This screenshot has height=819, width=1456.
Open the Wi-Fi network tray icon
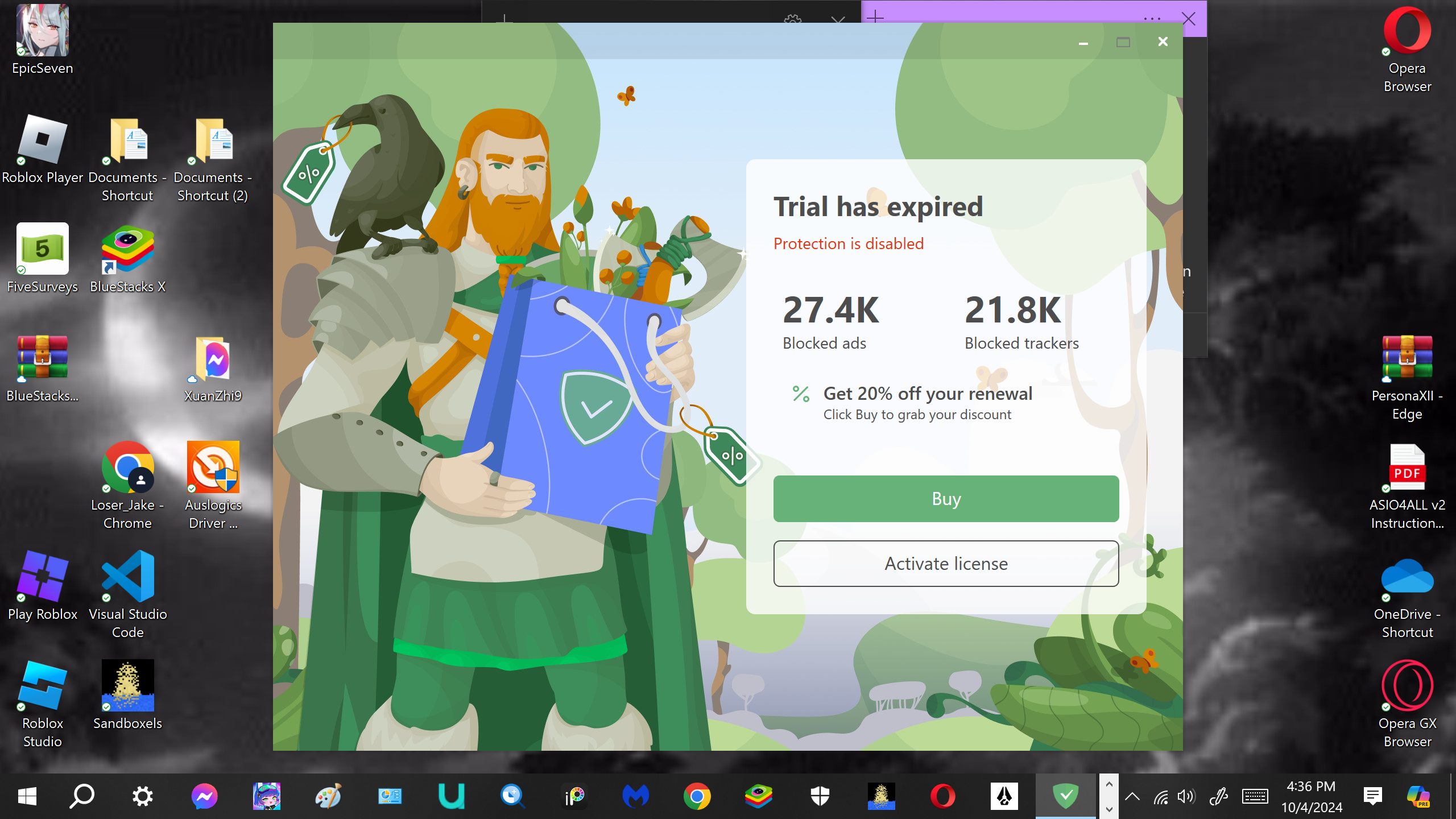1160,796
